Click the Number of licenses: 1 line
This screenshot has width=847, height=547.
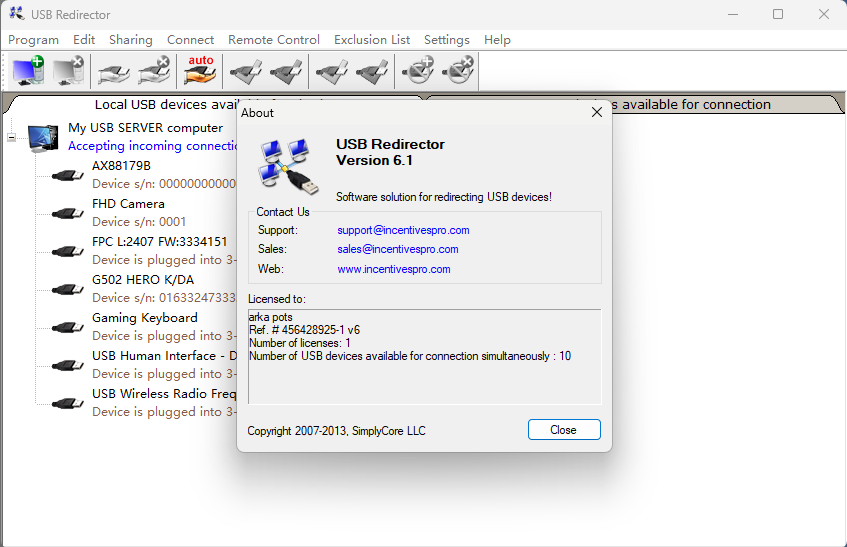(300, 343)
